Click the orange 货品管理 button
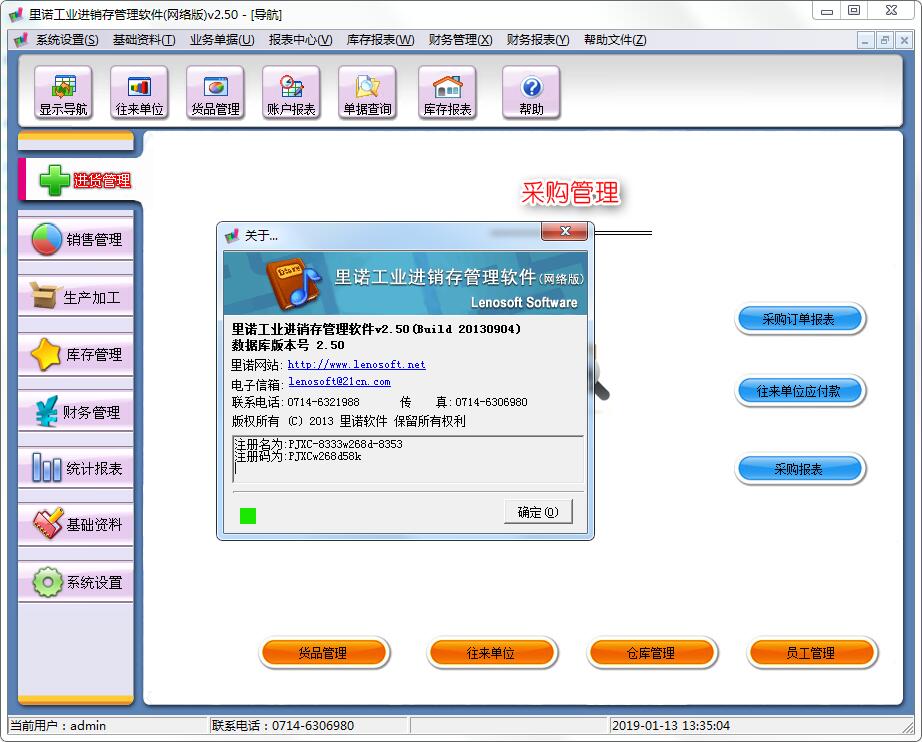 coord(323,653)
